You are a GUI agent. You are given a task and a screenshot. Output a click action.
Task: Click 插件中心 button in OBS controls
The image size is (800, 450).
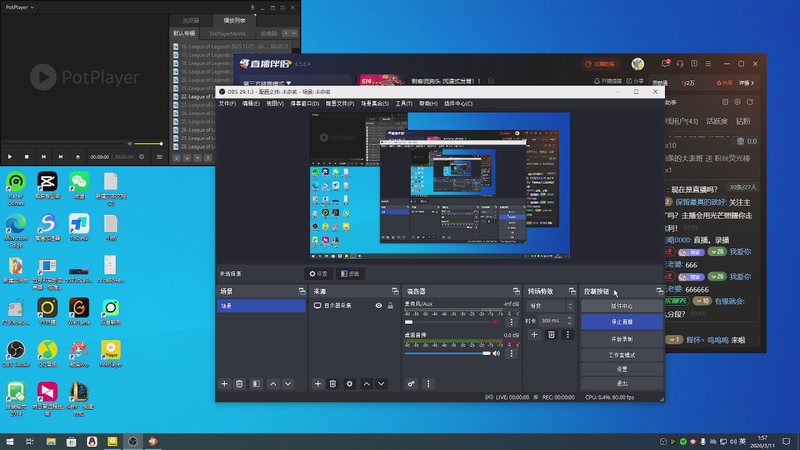(622, 306)
